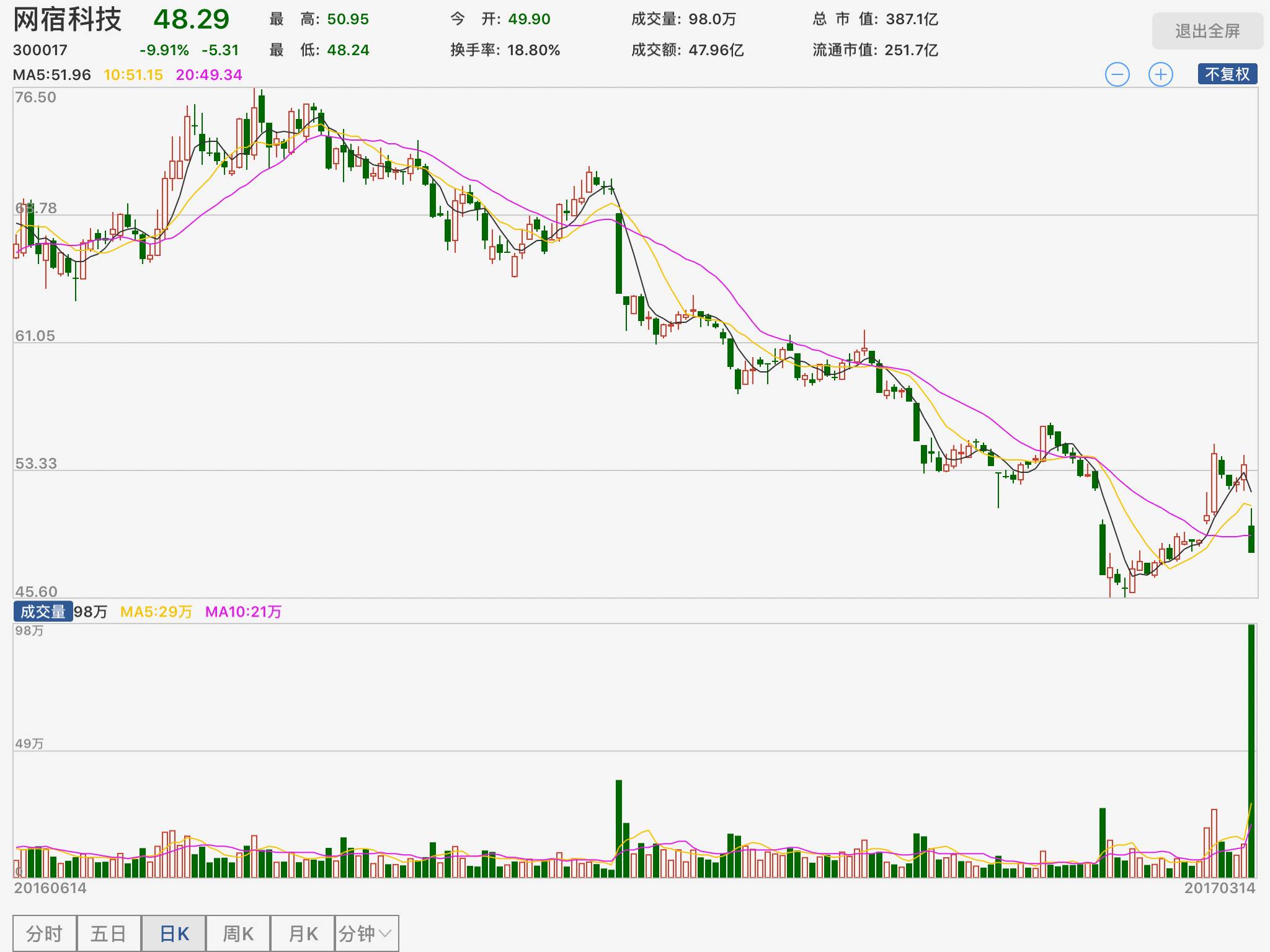Click the end date 20170314 label
Viewport: 1270px width, 952px height.
pos(1219,888)
